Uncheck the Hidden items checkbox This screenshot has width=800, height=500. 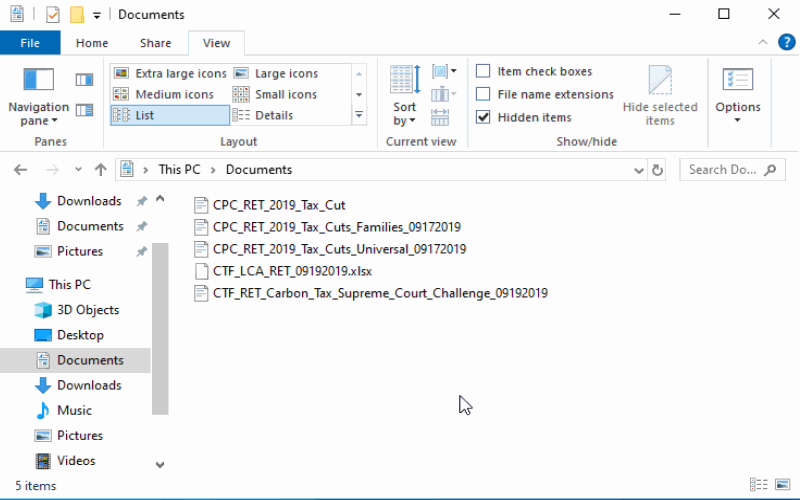[483, 117]
